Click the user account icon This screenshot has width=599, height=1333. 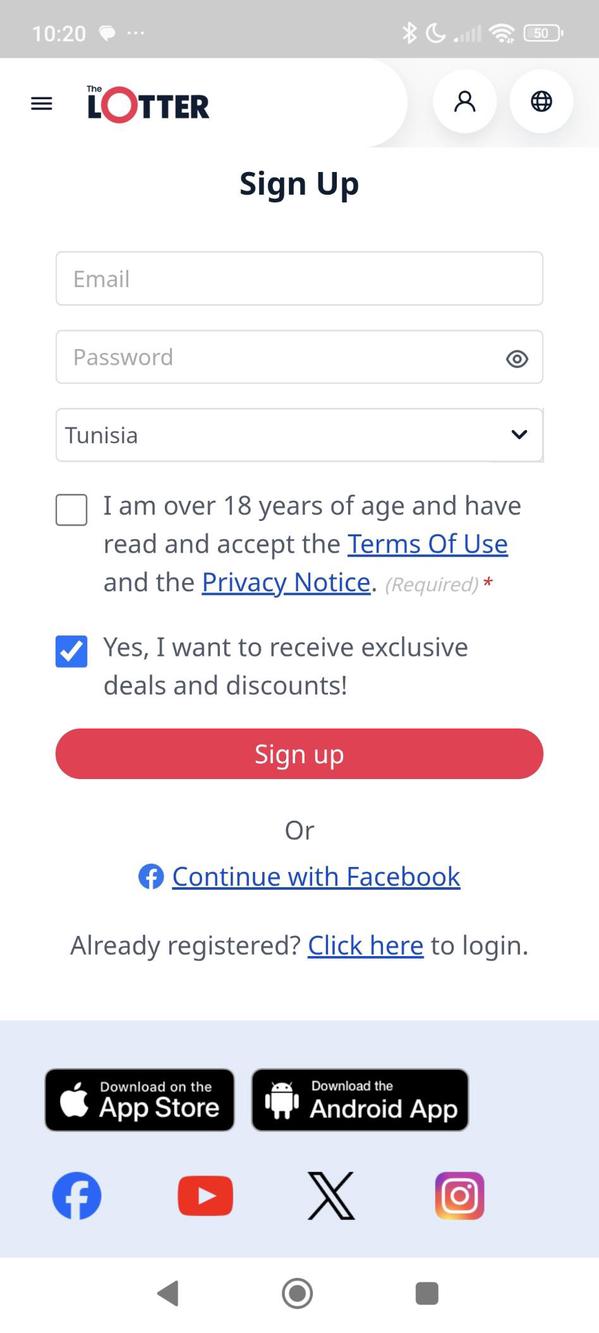(x=464, y=101)
